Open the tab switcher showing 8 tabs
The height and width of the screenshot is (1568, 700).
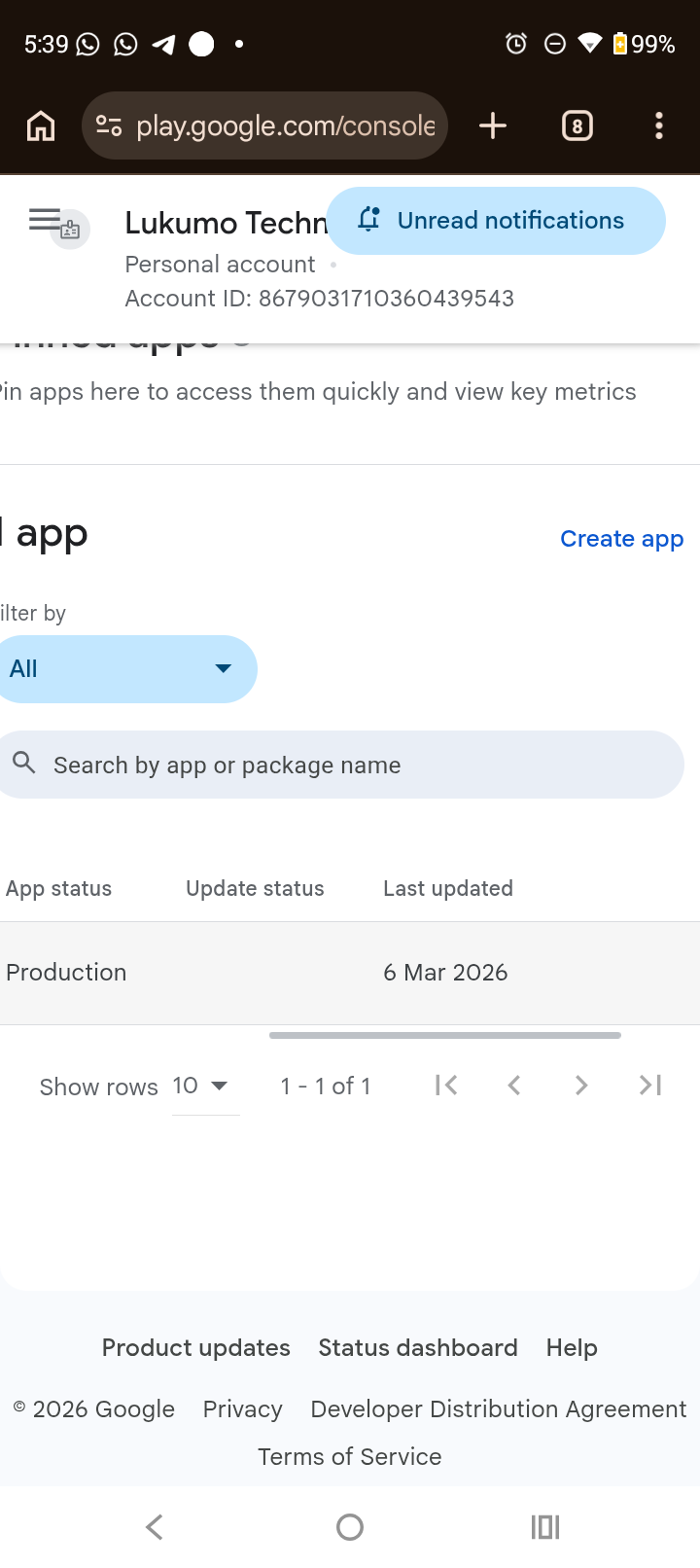577,125
